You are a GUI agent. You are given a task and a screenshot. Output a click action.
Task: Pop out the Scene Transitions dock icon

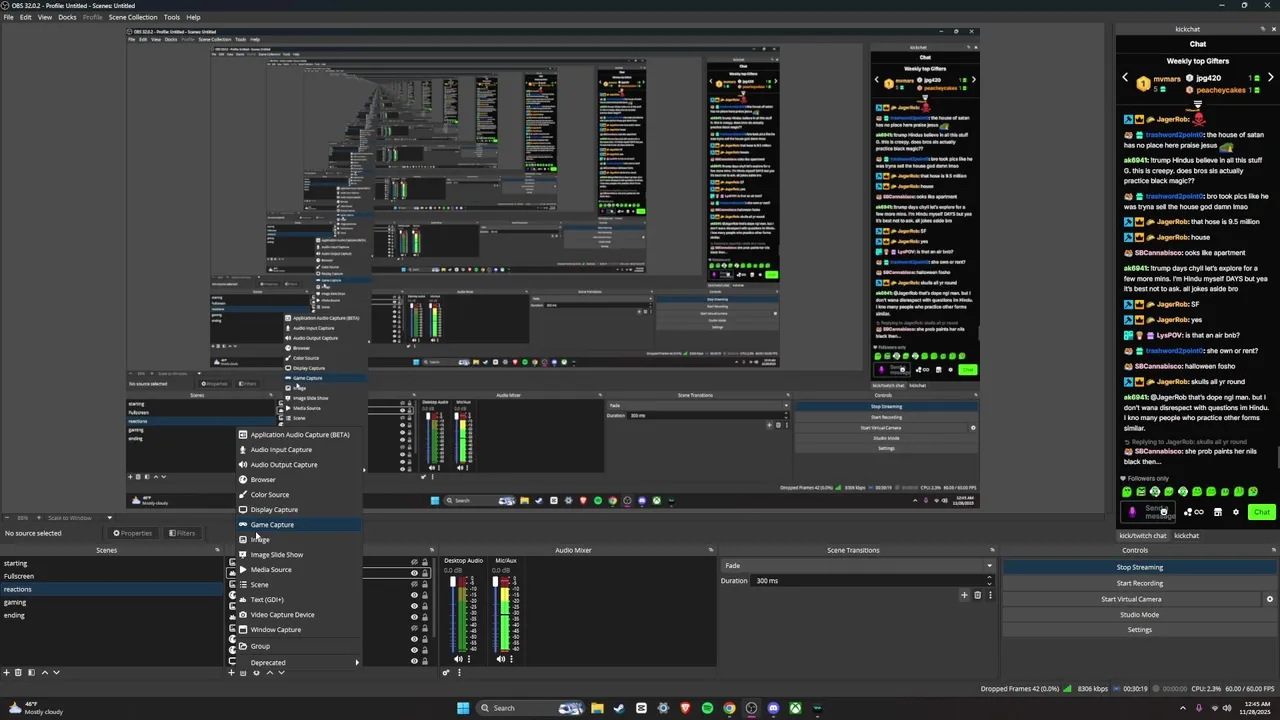[992, 550]
